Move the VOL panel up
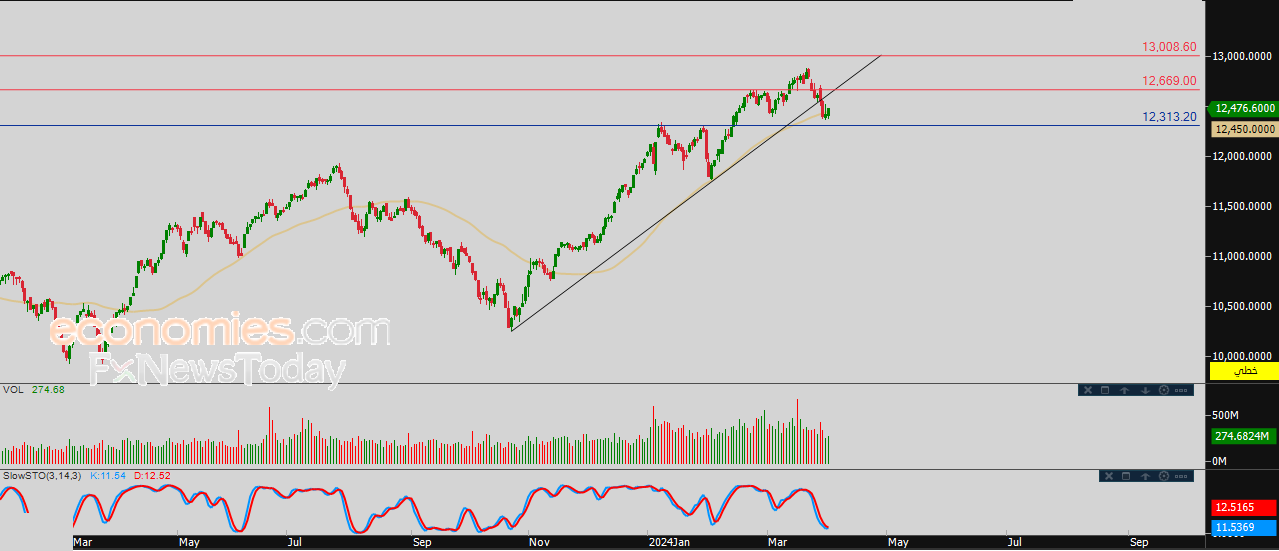This screenshot has width=1279, height=551. click(x=1124, y=390)
